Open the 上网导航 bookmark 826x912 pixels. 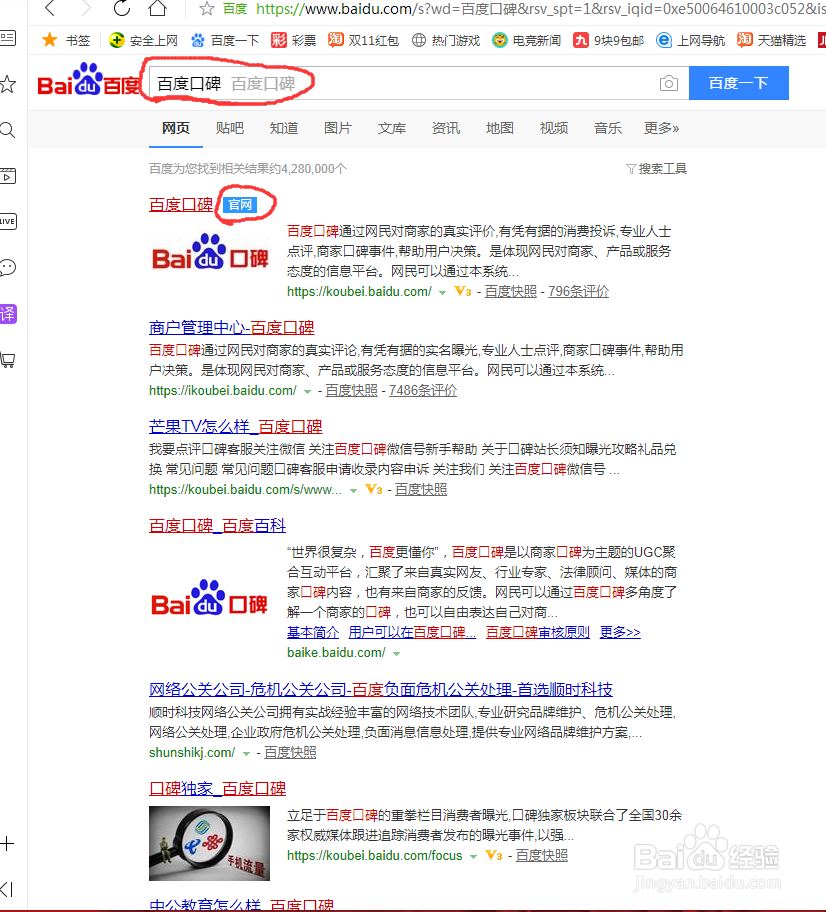(x=690, y=40)
